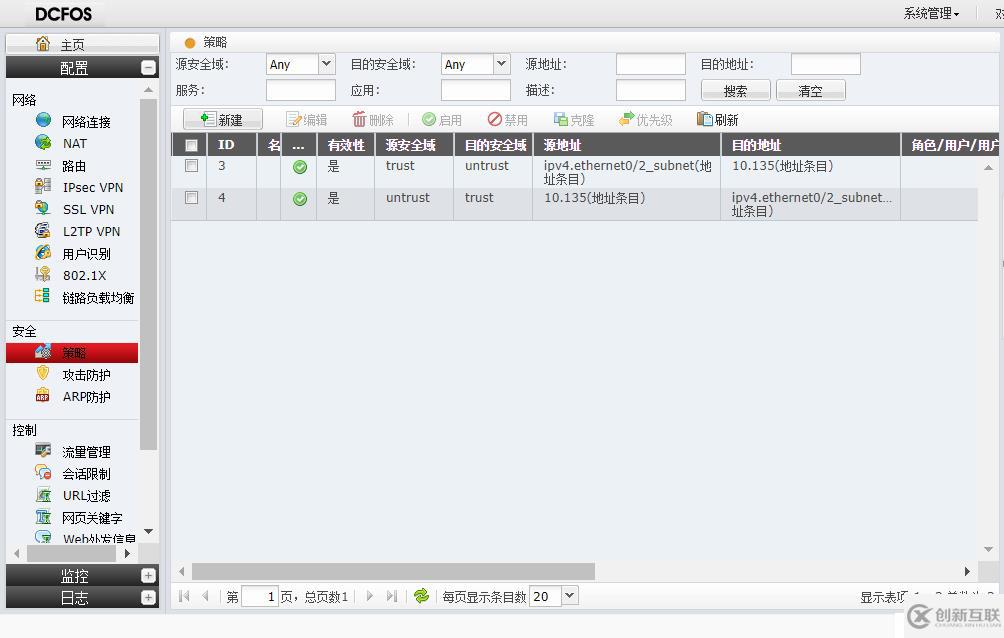Click the 描述 description input field
This screenshot has height=638, width=1004.
pyautogui.click(x=651, y=90)
